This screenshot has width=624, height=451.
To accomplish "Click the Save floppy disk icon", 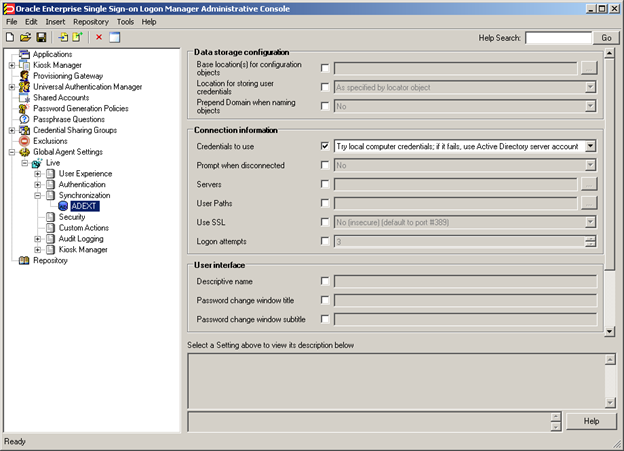I will pyautogui.click(x=41, y=37).
